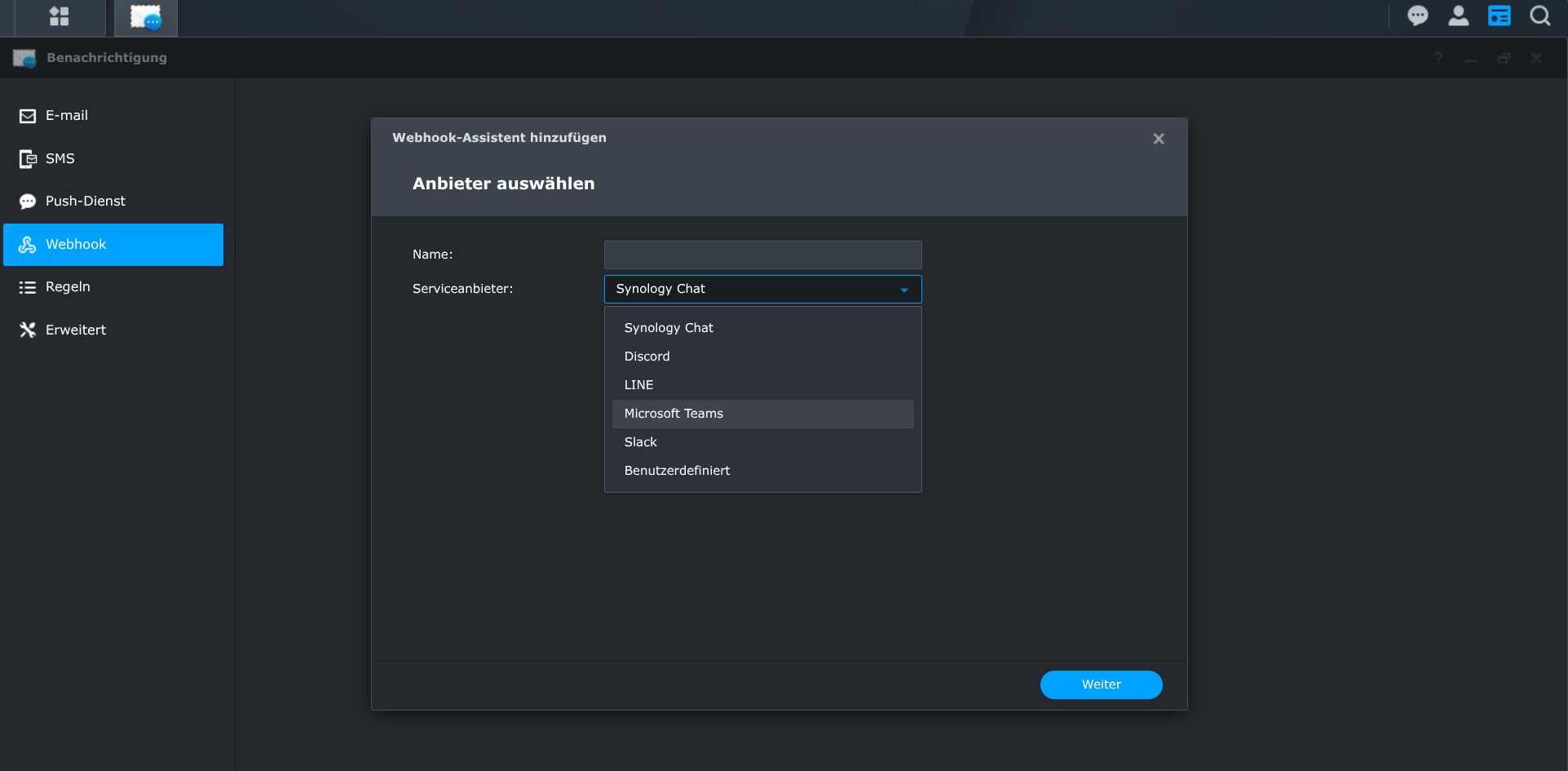Select the Webhook sidebar item
The height and width of the screenshot is (771, 1568).
click(x=113, y=245)
